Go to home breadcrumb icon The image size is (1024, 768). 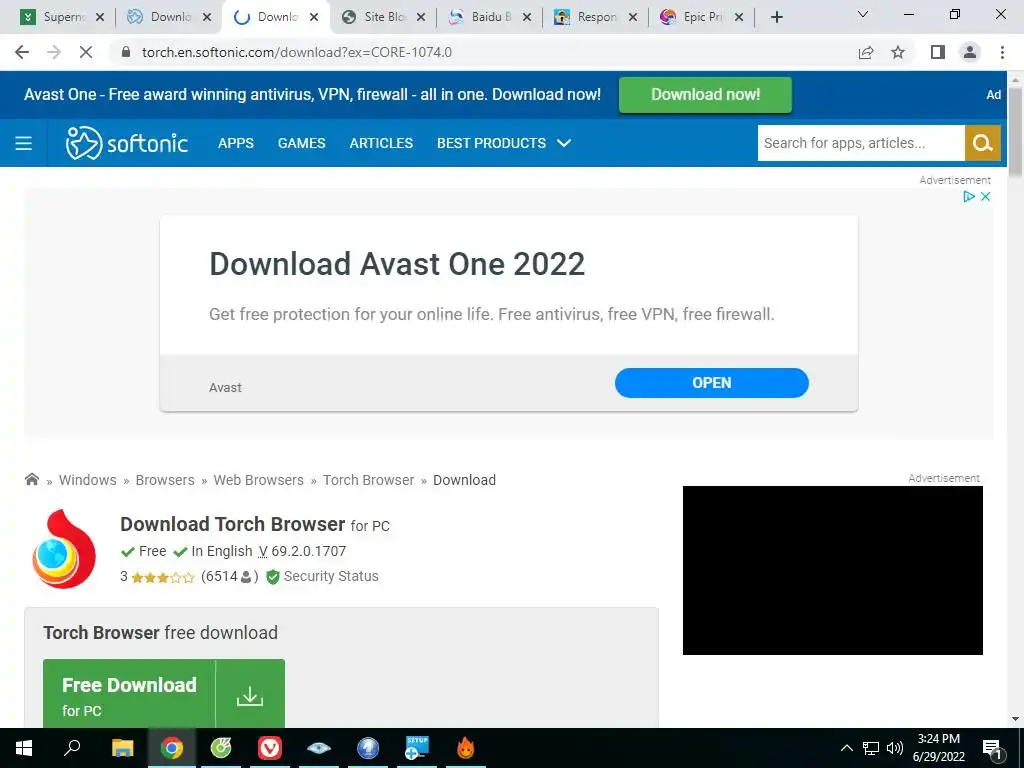tap(31, 479)
